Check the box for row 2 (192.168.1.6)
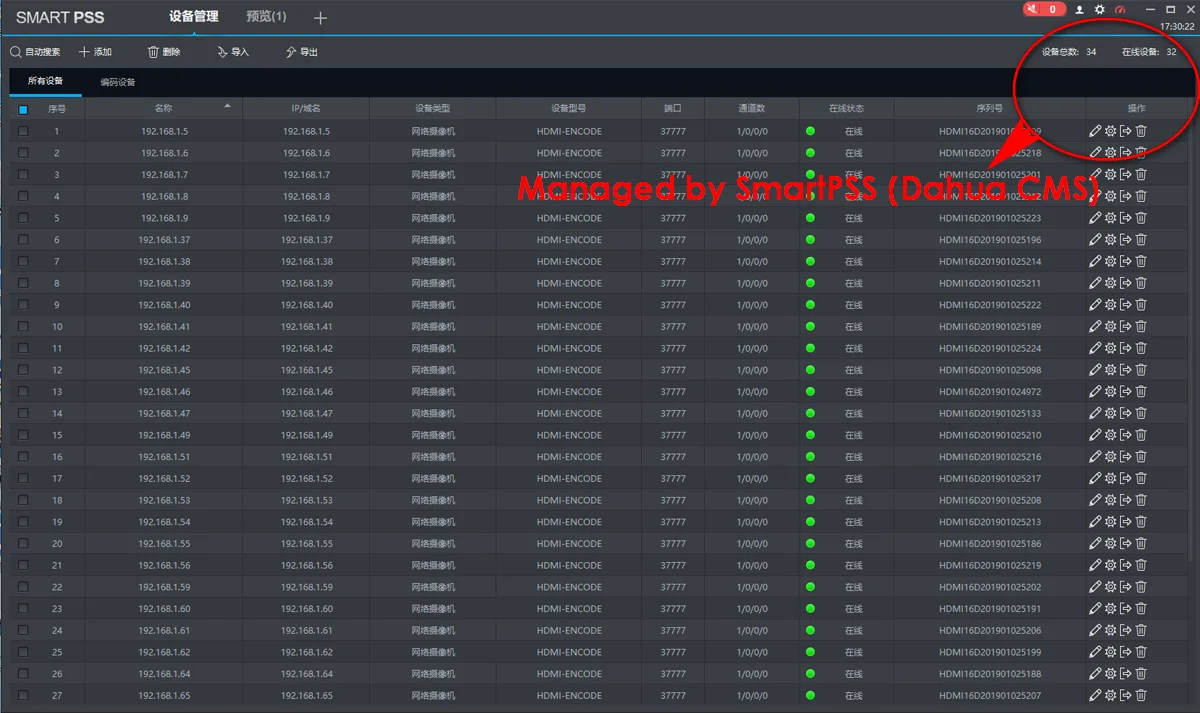The image size is (1200, 713). pos(23,153)
